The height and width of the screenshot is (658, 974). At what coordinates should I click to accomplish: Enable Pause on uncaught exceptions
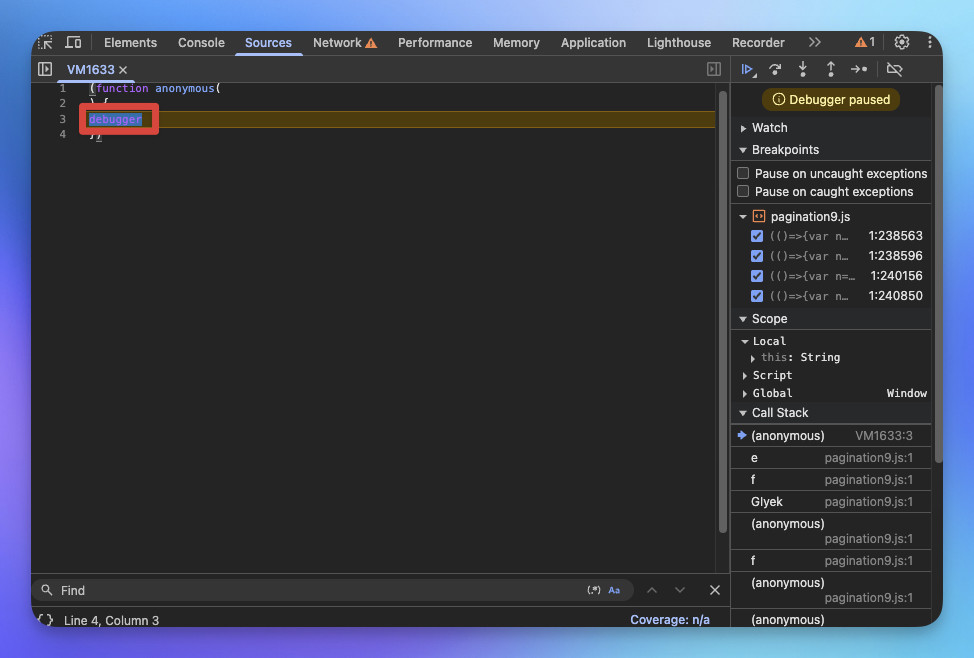coord(743,173)
